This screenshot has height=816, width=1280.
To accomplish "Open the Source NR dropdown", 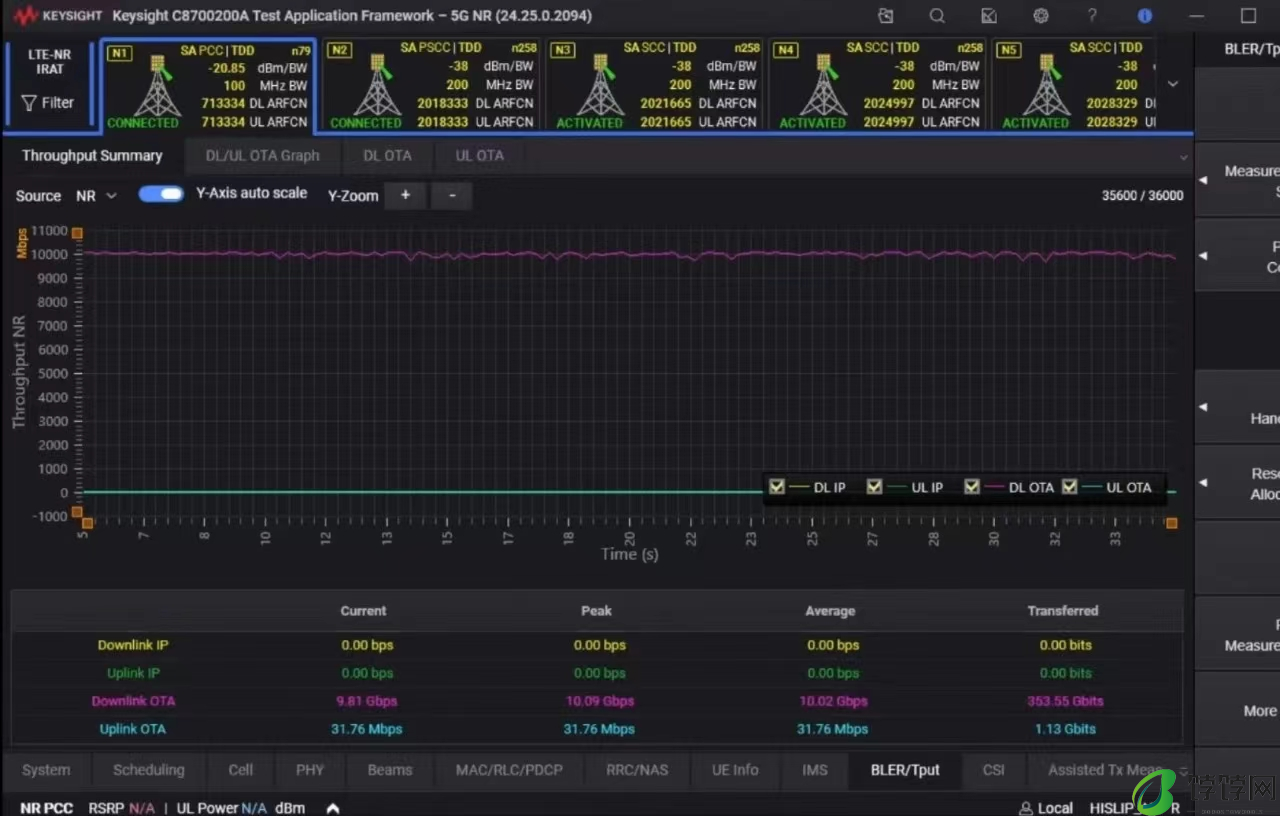I will 97,196.
